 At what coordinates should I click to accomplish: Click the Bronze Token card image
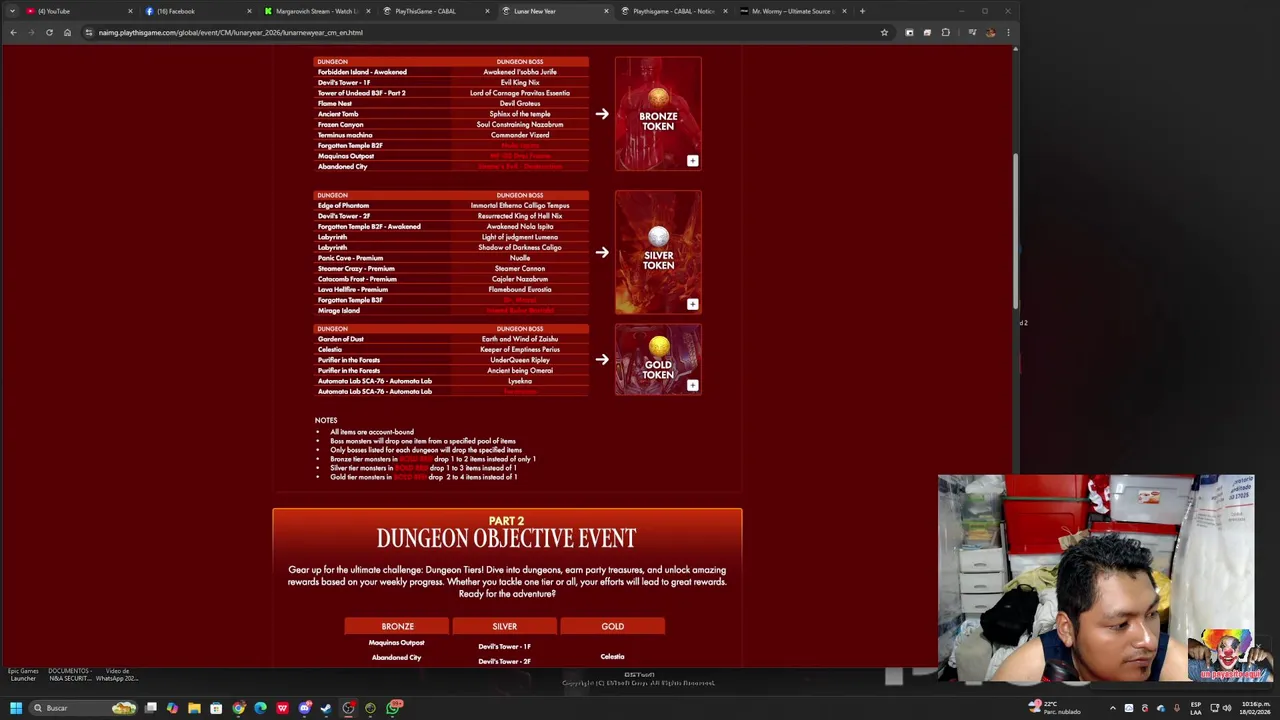point(658,113)
